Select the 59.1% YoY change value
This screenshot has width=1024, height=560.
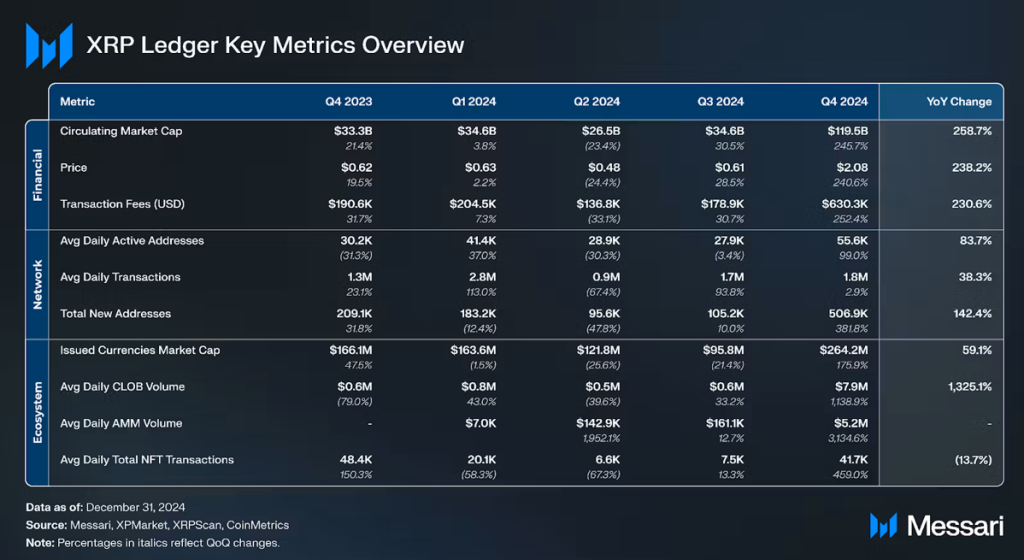(x=977, y=350)
